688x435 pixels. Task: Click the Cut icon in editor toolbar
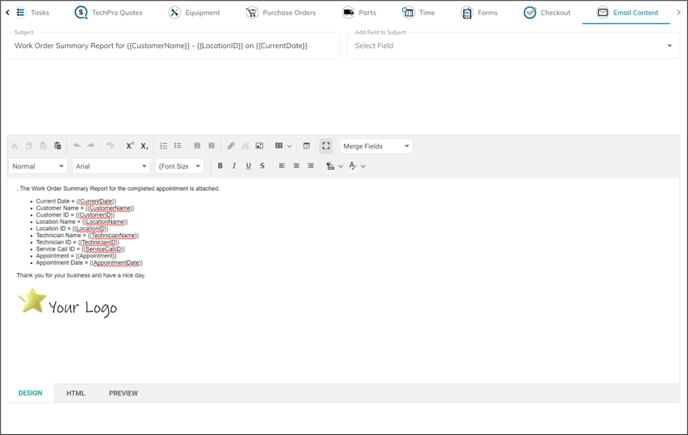coord(14,146)
